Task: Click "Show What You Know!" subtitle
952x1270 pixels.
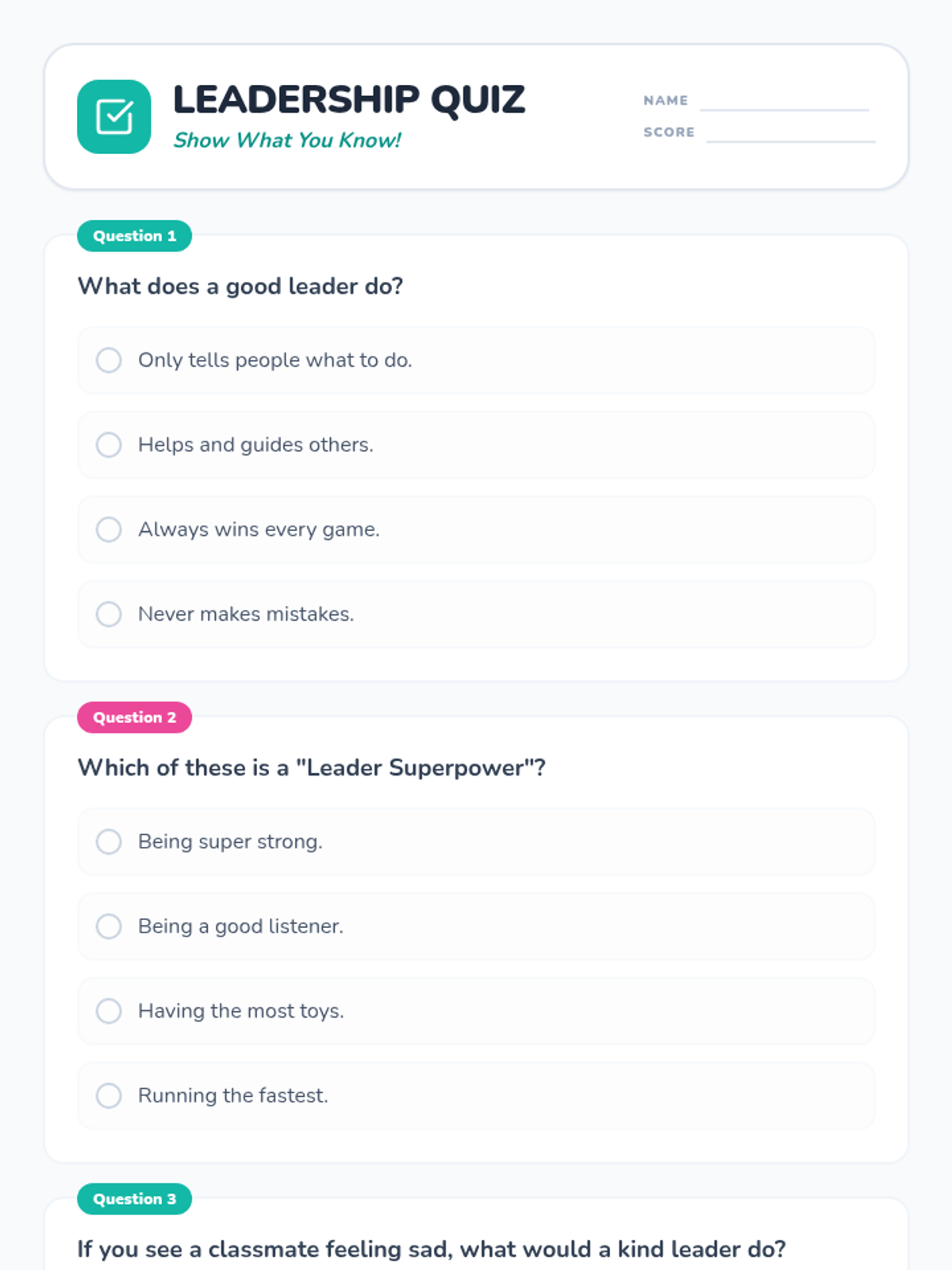Action: coord(287,140)
